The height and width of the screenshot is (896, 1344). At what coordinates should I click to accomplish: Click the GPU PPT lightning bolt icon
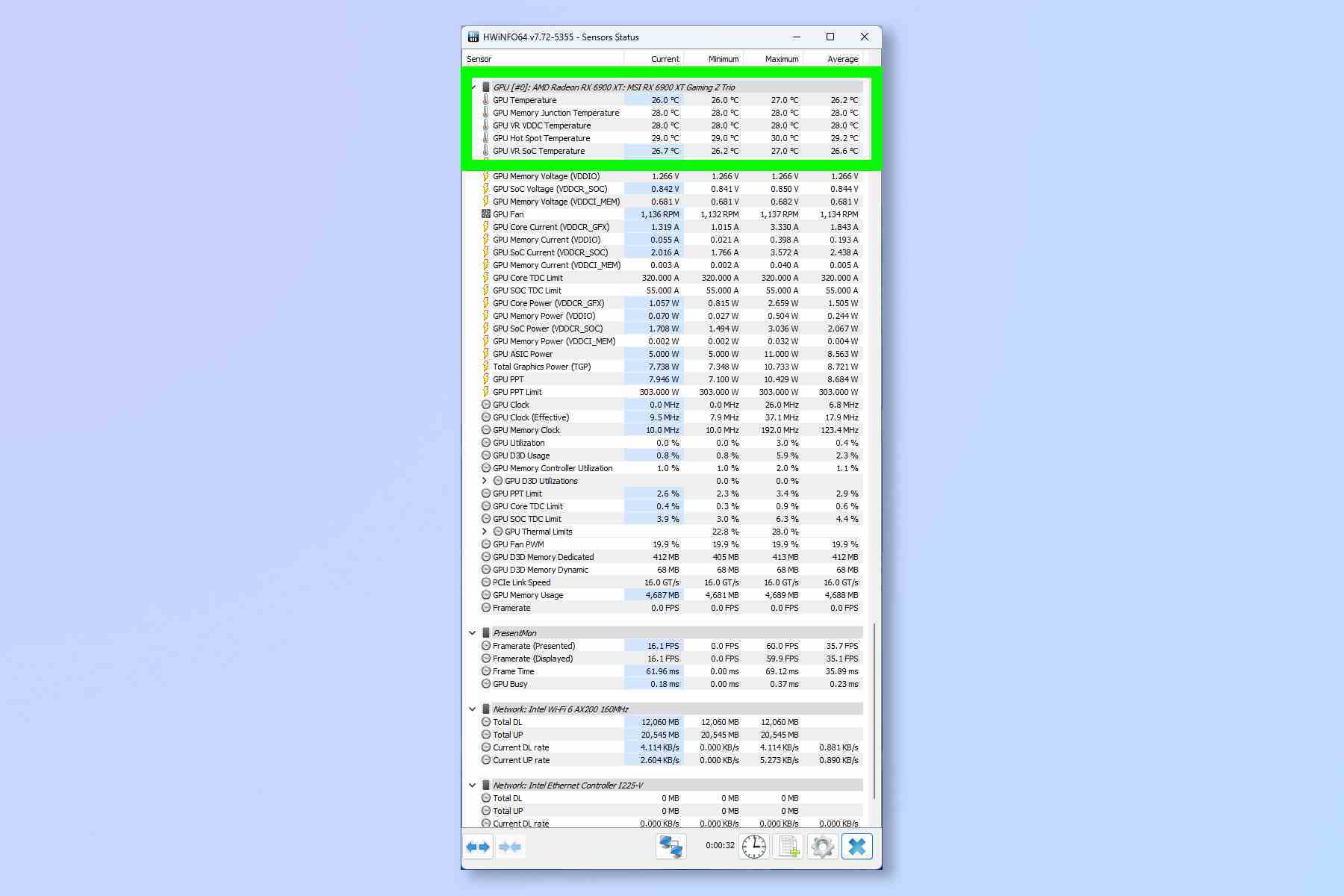click(x=486, y=379)
